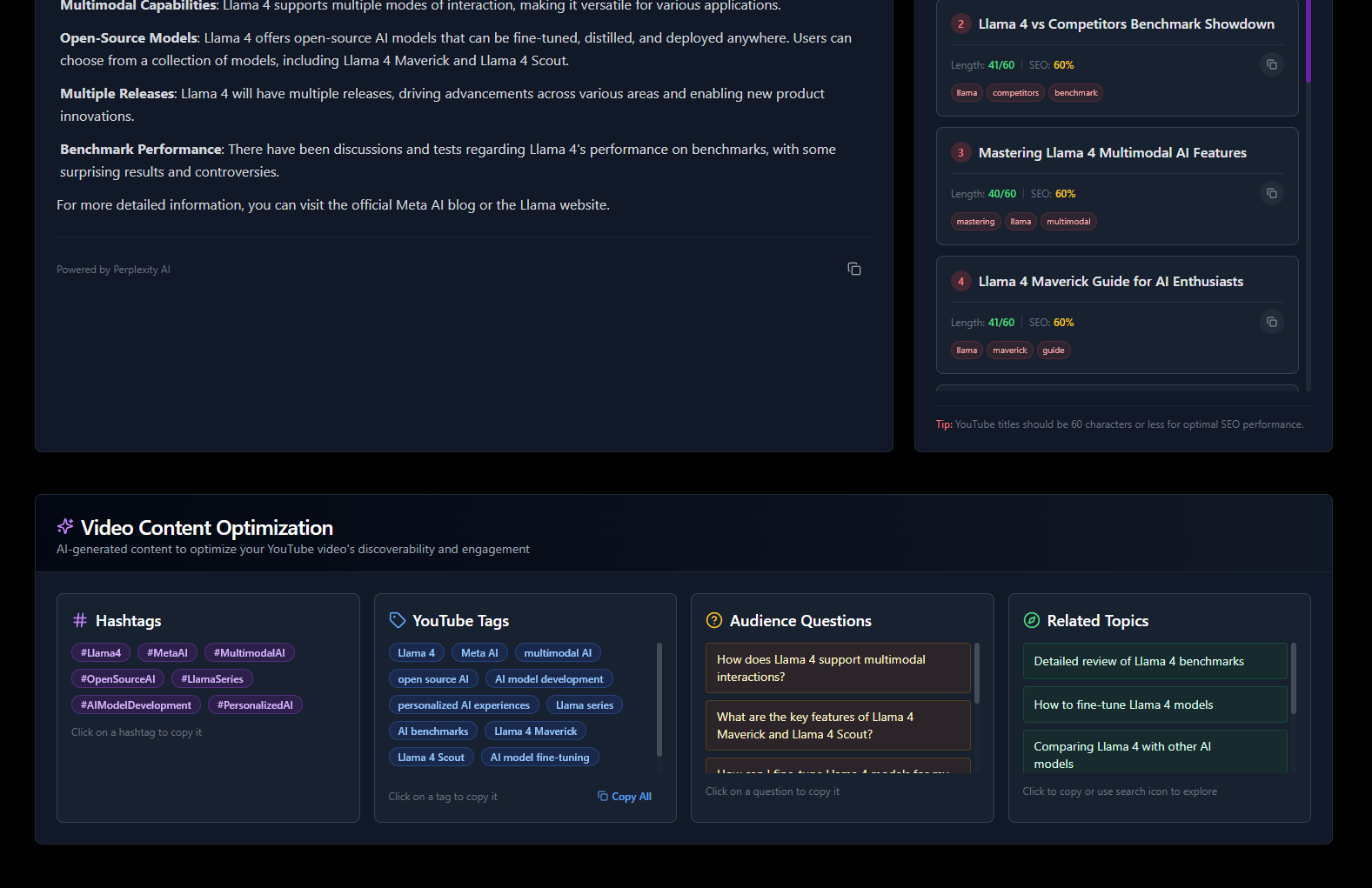
Task: Click the Multiple Releases bold label
Action: [x=118, y=94]
